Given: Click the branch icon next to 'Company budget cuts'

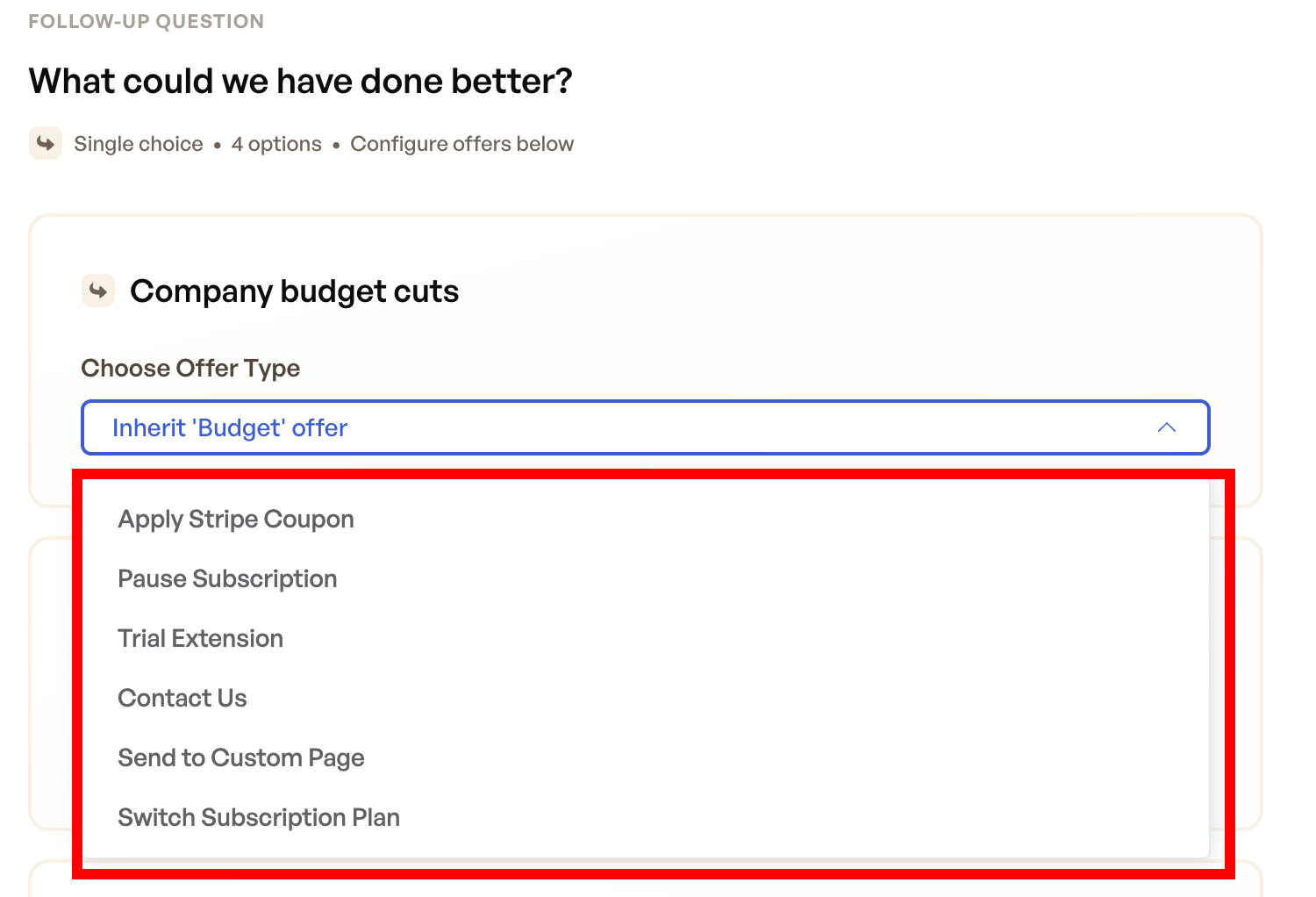Looking at the screenshot, I should [x=98, y=290].
